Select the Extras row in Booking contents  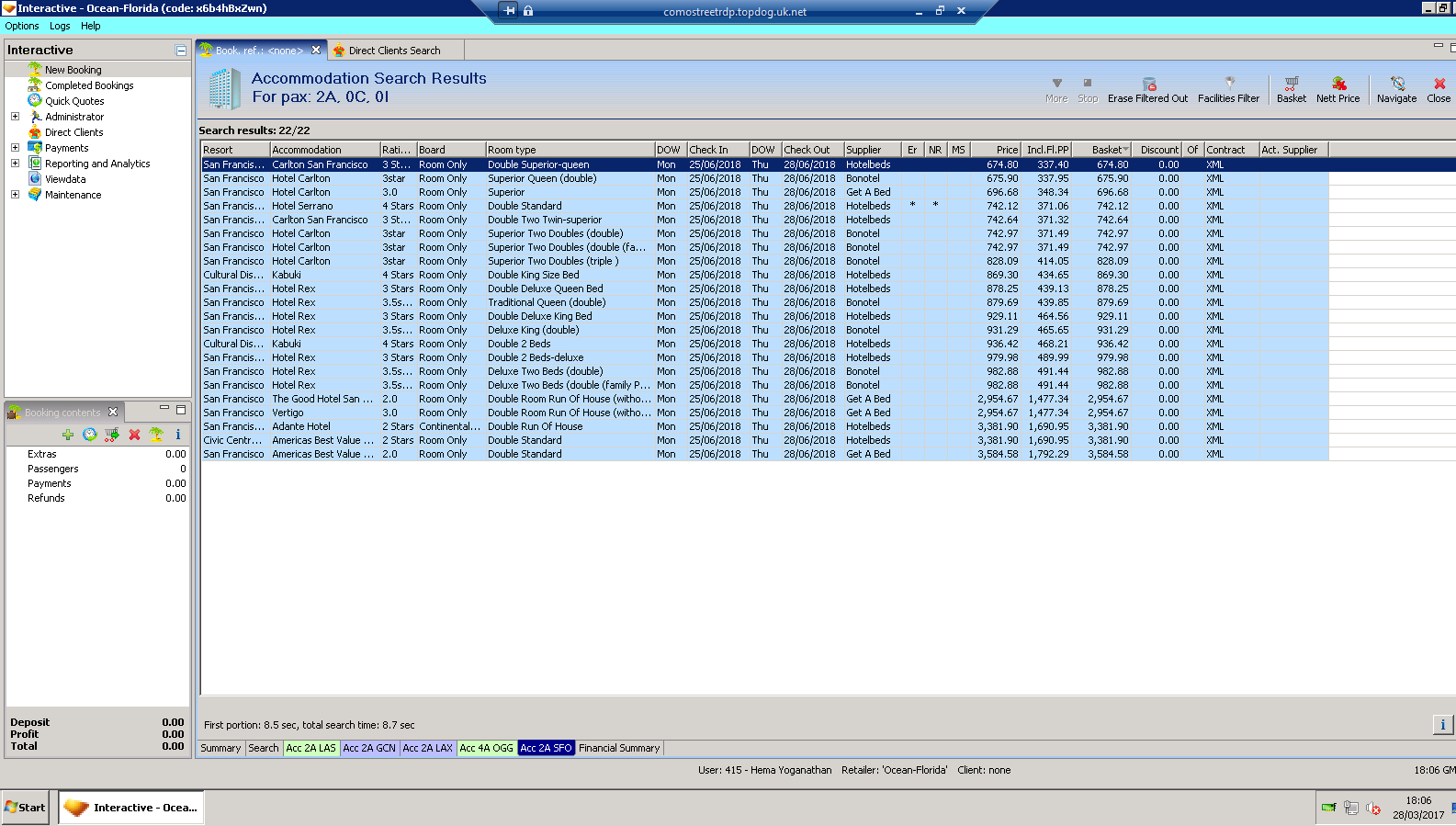coord(97,454)
